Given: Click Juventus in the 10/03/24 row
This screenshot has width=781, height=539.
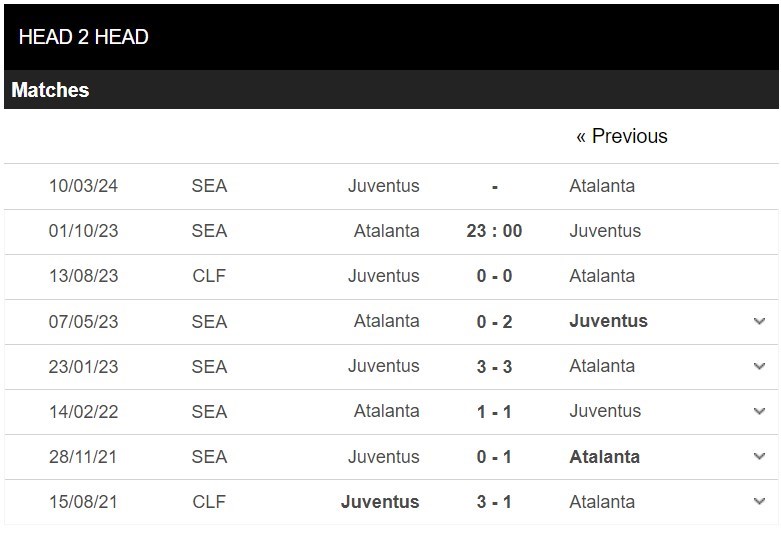Looking at the screenshot, I should [384, 186].
